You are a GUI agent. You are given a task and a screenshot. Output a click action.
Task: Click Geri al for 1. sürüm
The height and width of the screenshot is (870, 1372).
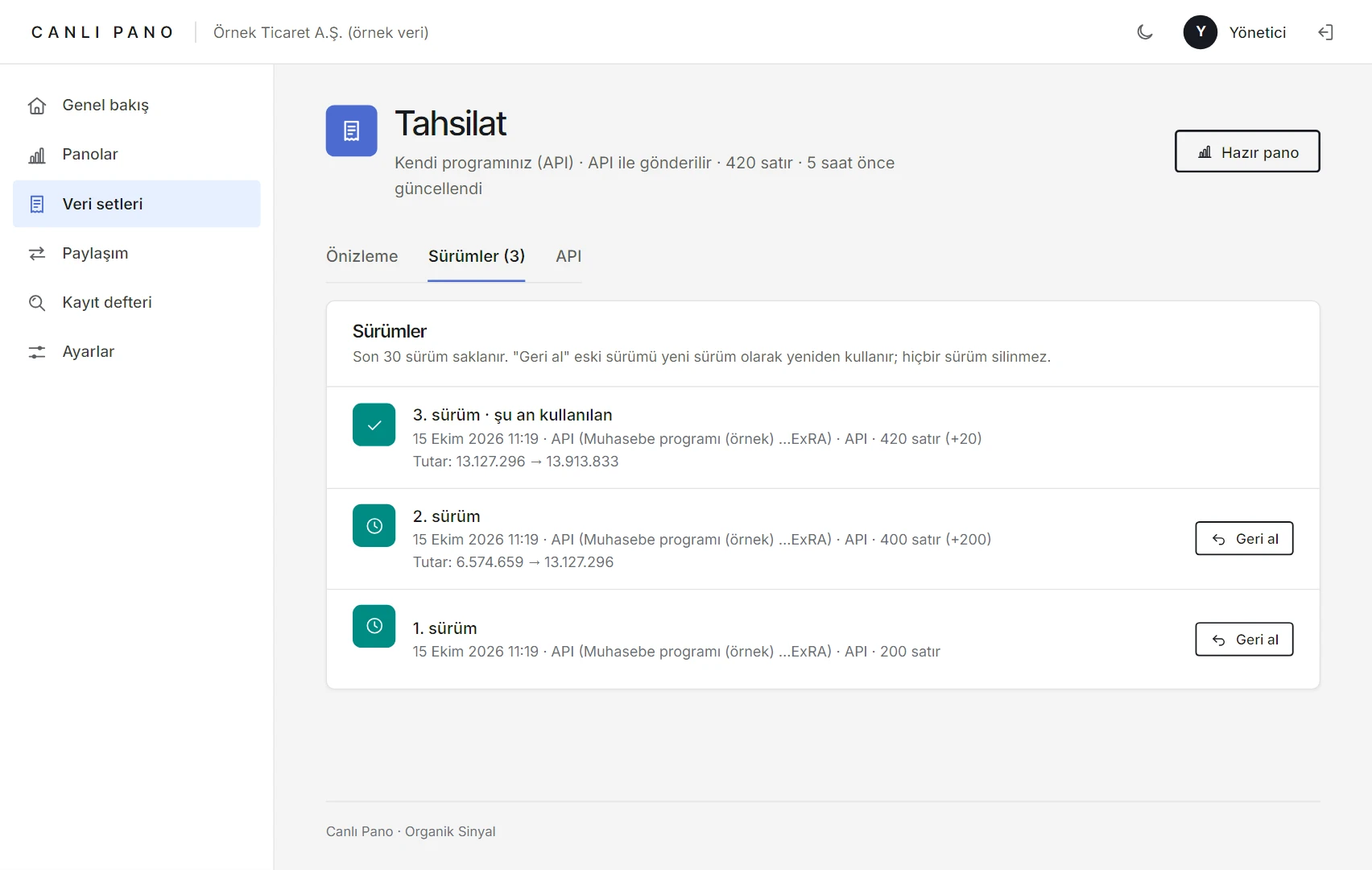pos(1244,640)
